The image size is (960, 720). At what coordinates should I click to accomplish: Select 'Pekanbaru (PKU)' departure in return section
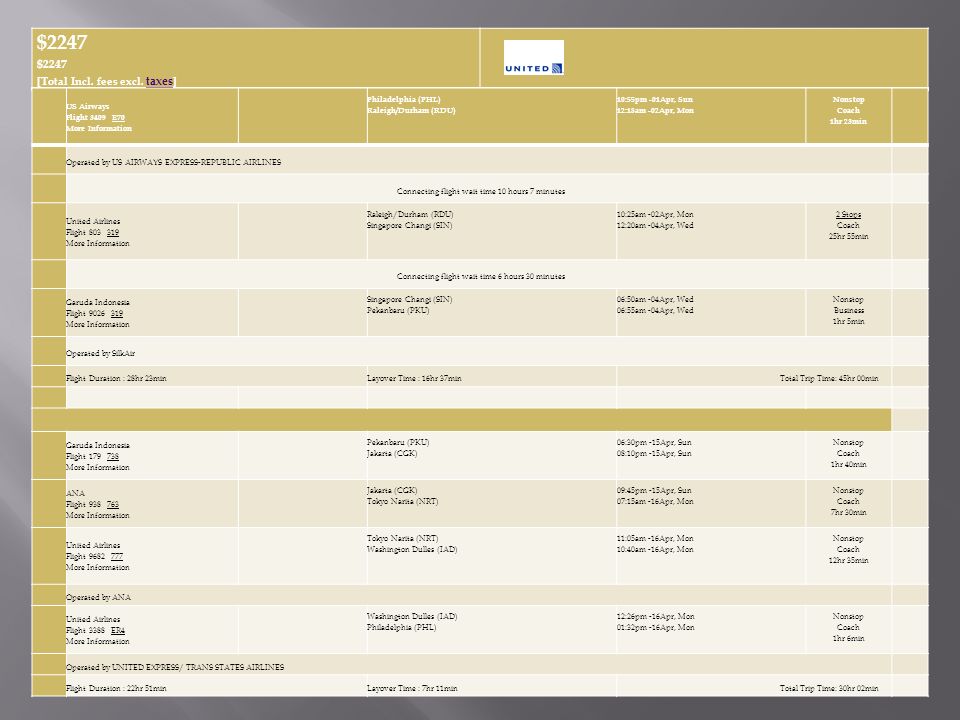(x=398, y=443)
